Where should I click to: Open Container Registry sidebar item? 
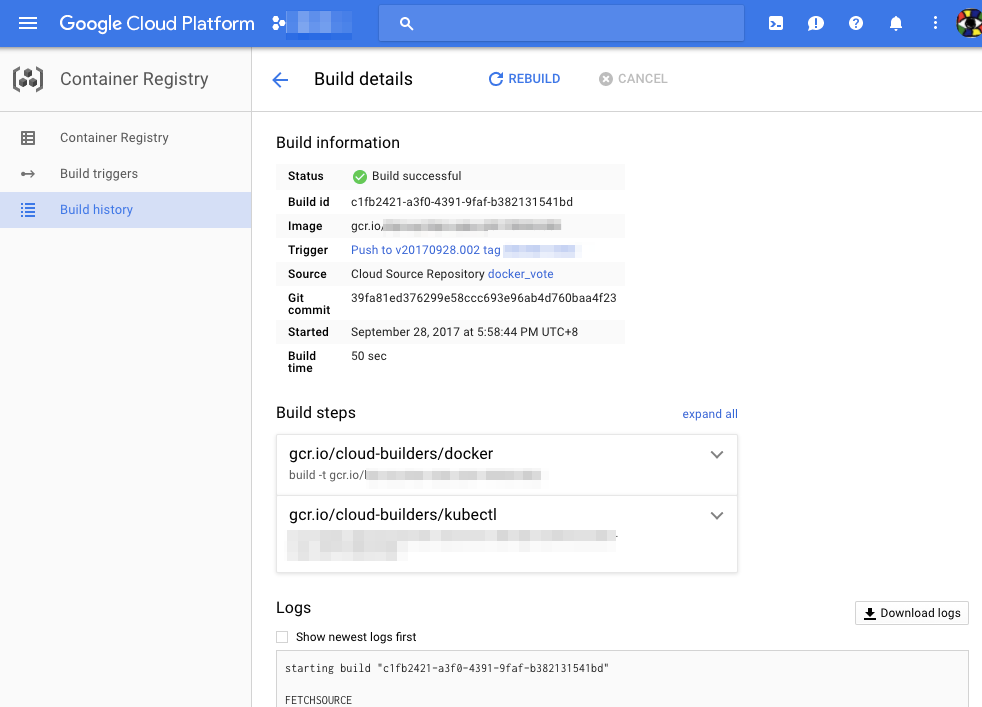[x=125, y=138]
